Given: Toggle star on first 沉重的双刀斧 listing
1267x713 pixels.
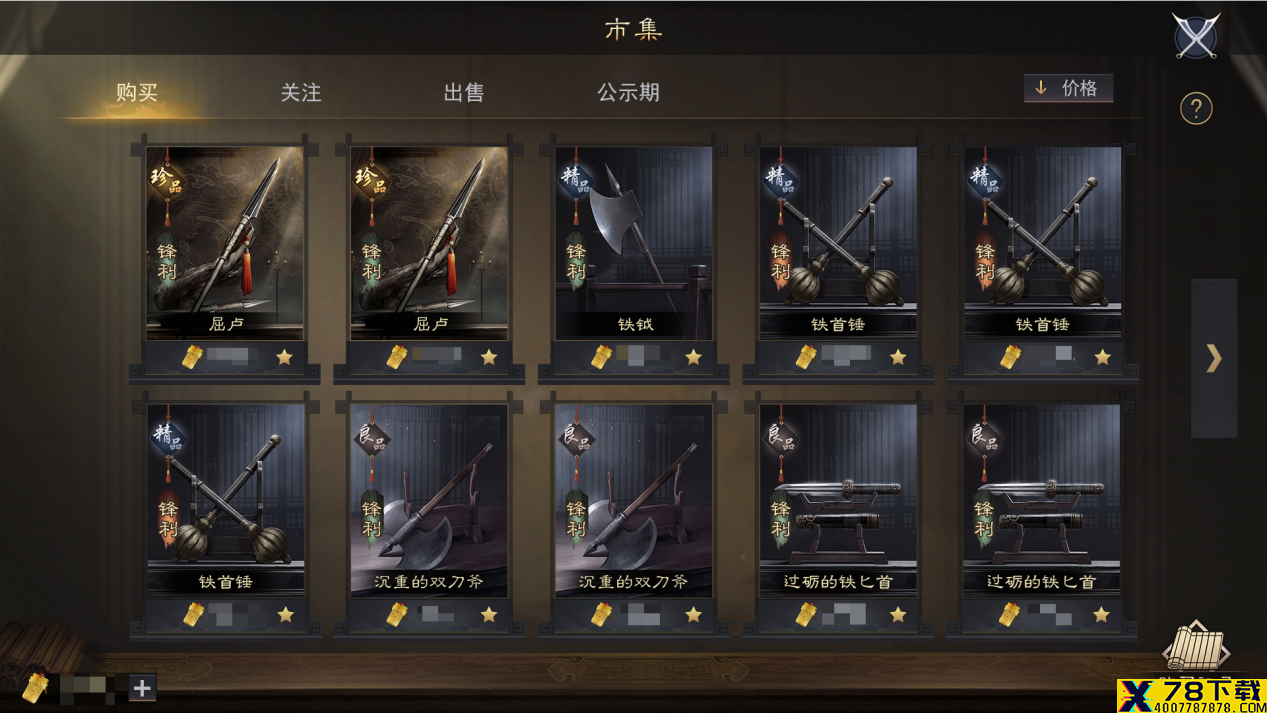Looking at the screenshot, I should pos(488,614).
